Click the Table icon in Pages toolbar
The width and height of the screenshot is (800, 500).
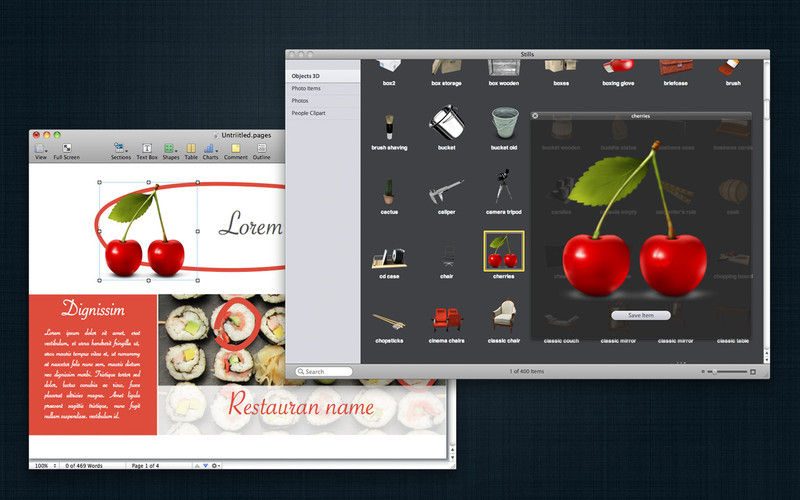[191, 151]
